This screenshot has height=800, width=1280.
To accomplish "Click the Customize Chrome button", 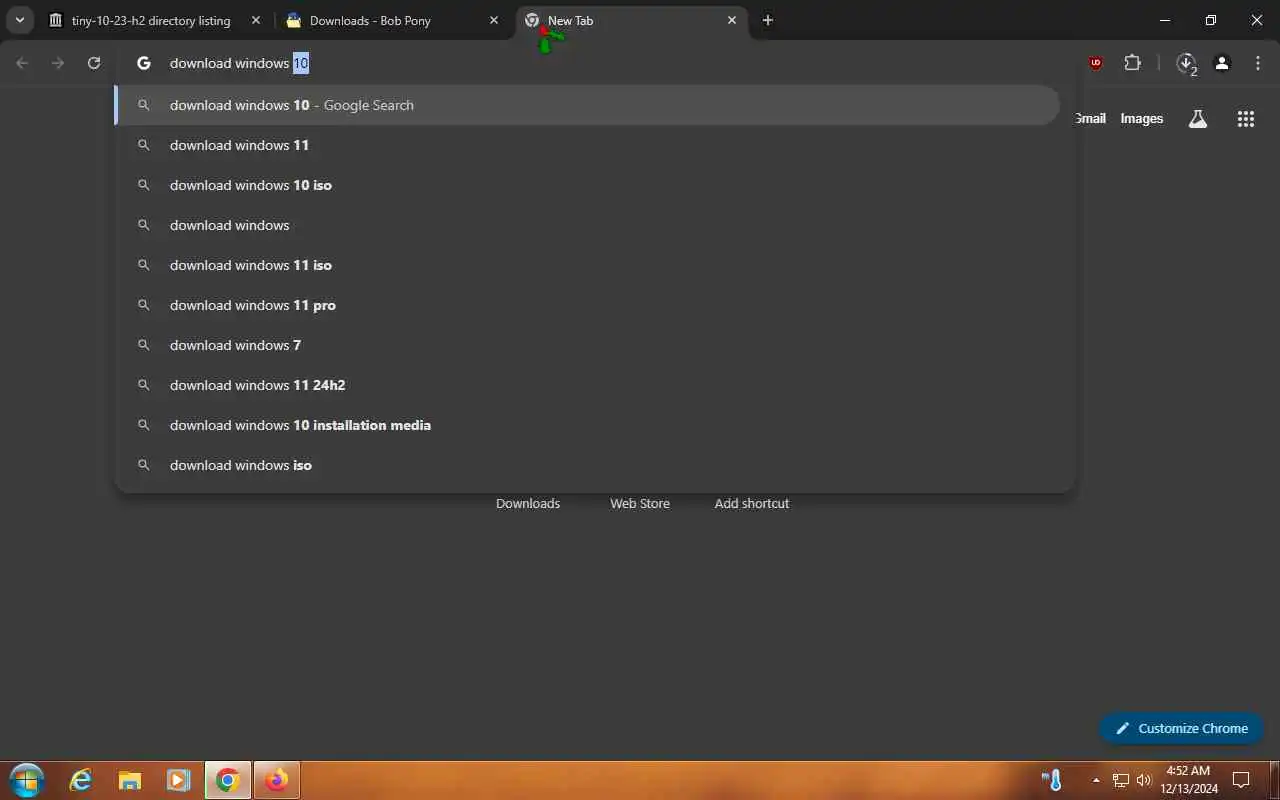I will click(x=1181, y=728).
